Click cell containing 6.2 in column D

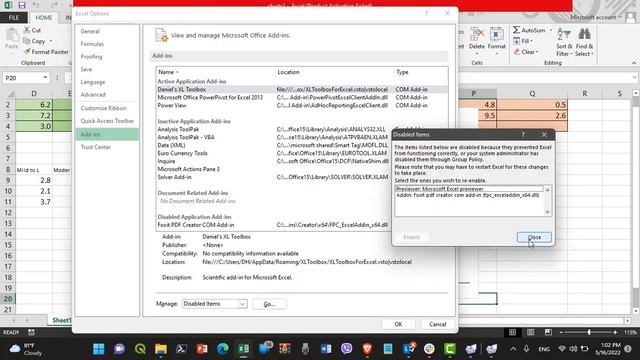coord(34,104)
